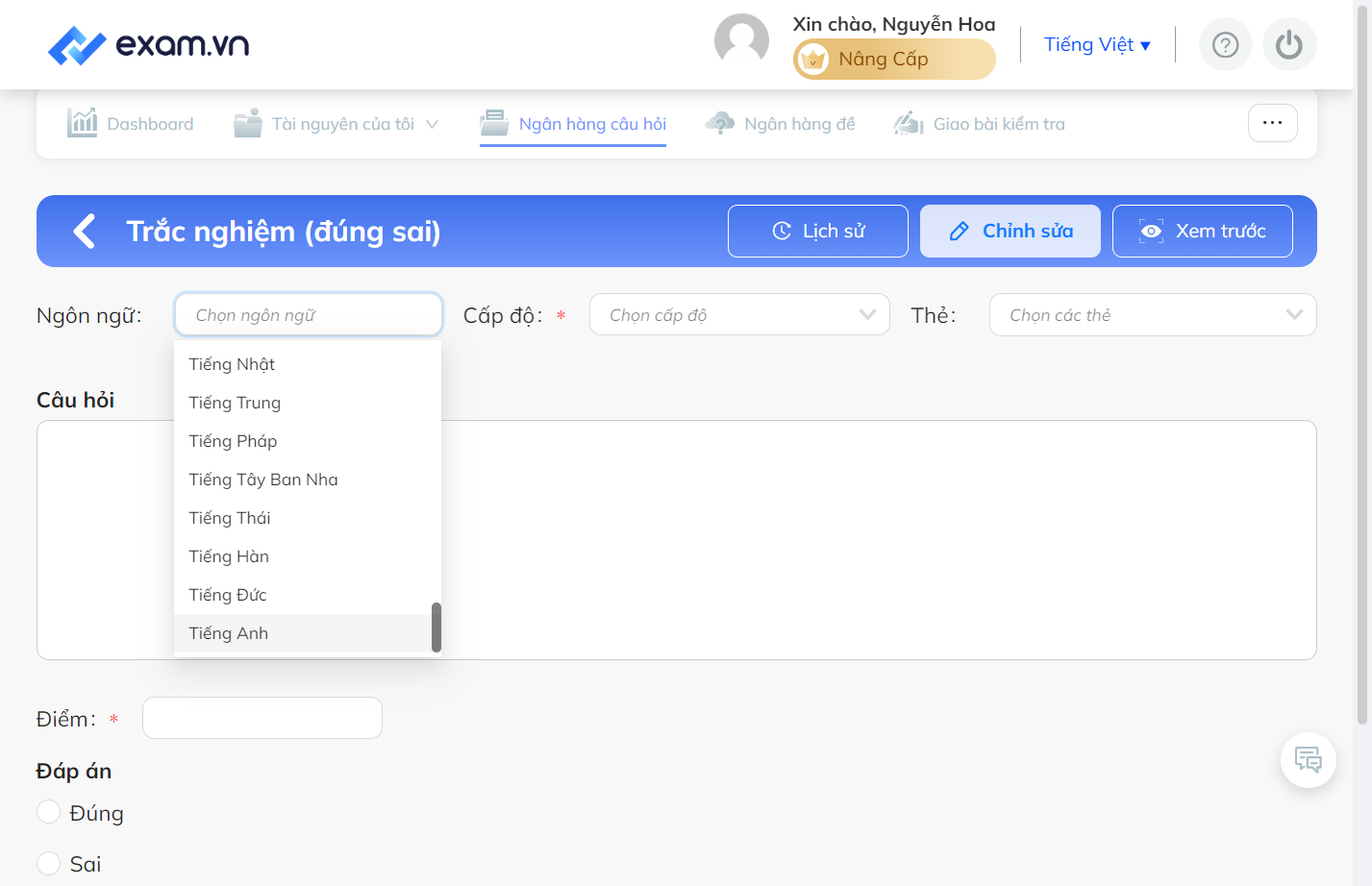The height and width of the screenshot is (886, 1372).
Task: Open the three-dots more menu
Action: (1273, 123)
